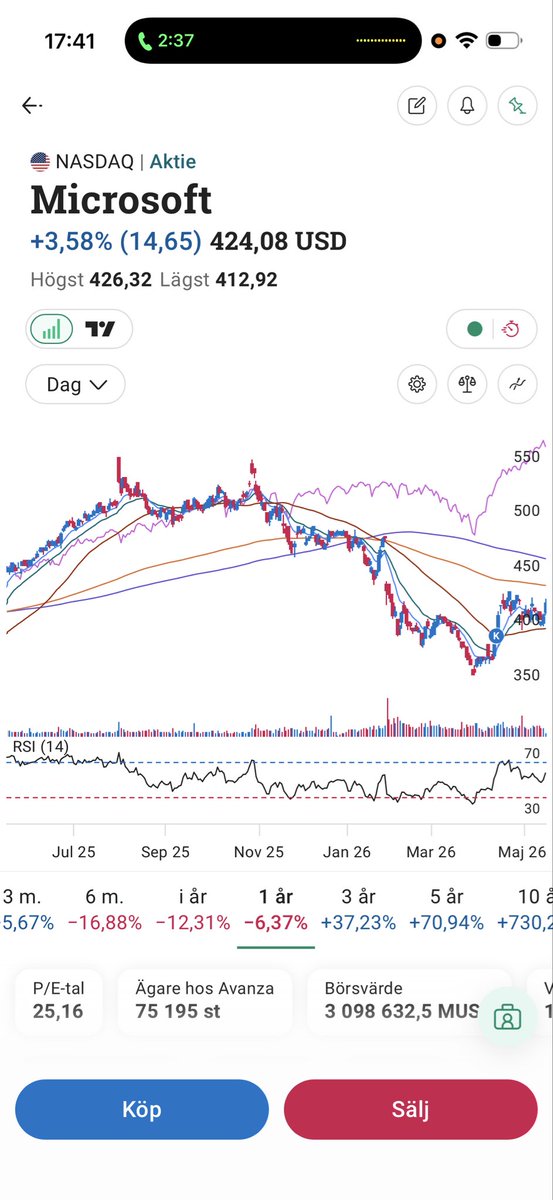Select the i år period tab
This screenshot has width=553, height=1200.
(x=191, y=910)
